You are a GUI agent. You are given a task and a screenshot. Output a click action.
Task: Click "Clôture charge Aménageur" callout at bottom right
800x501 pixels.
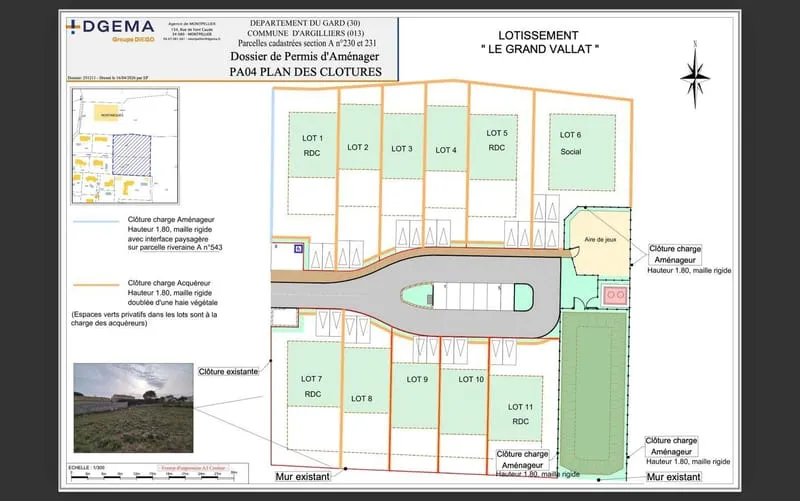[x=671, y=446]
